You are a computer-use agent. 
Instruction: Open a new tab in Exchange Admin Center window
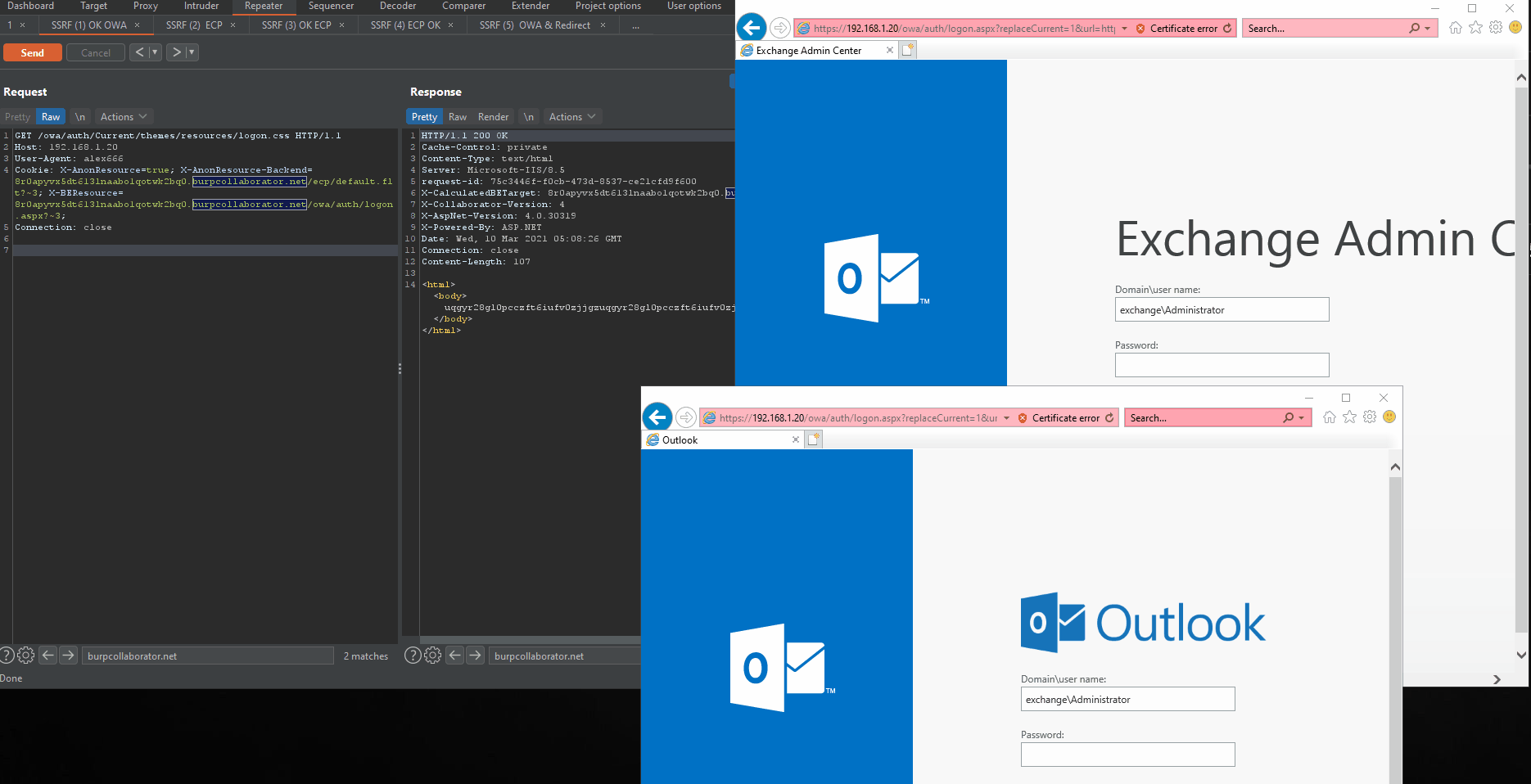pyautogui.click(x=908, y=50)
